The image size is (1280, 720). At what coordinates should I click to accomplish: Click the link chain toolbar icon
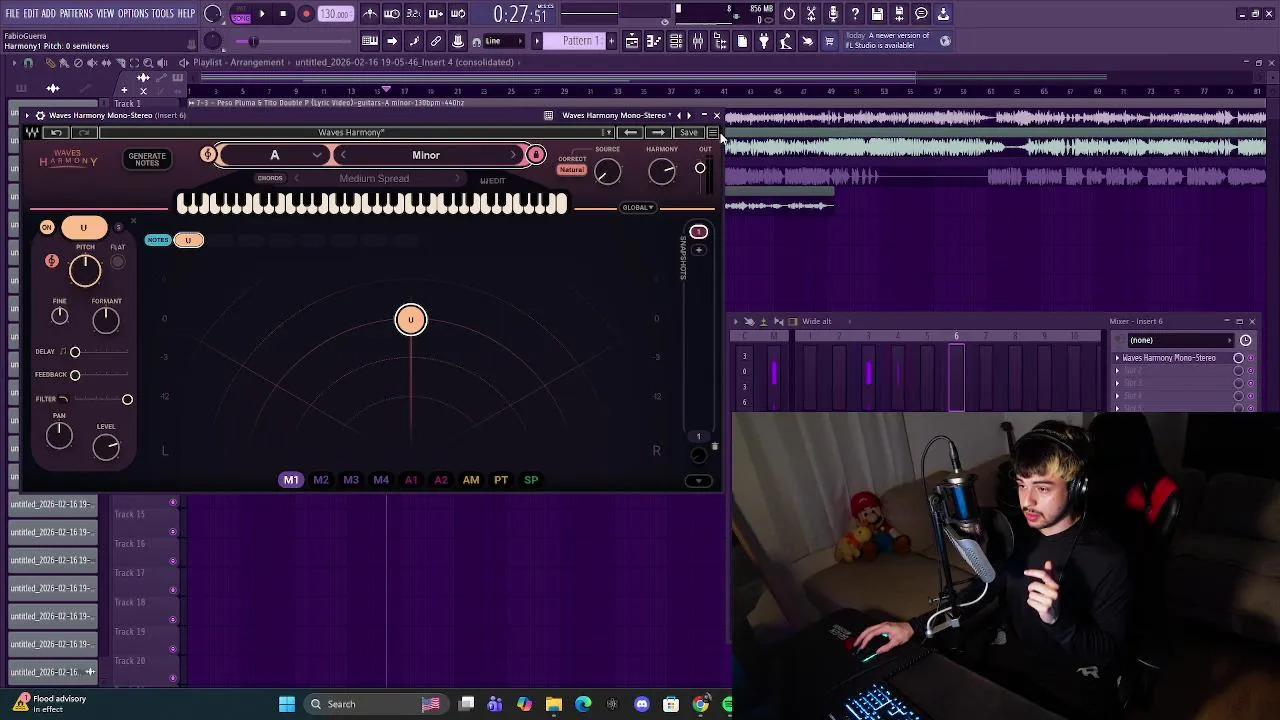pos(436,41)
